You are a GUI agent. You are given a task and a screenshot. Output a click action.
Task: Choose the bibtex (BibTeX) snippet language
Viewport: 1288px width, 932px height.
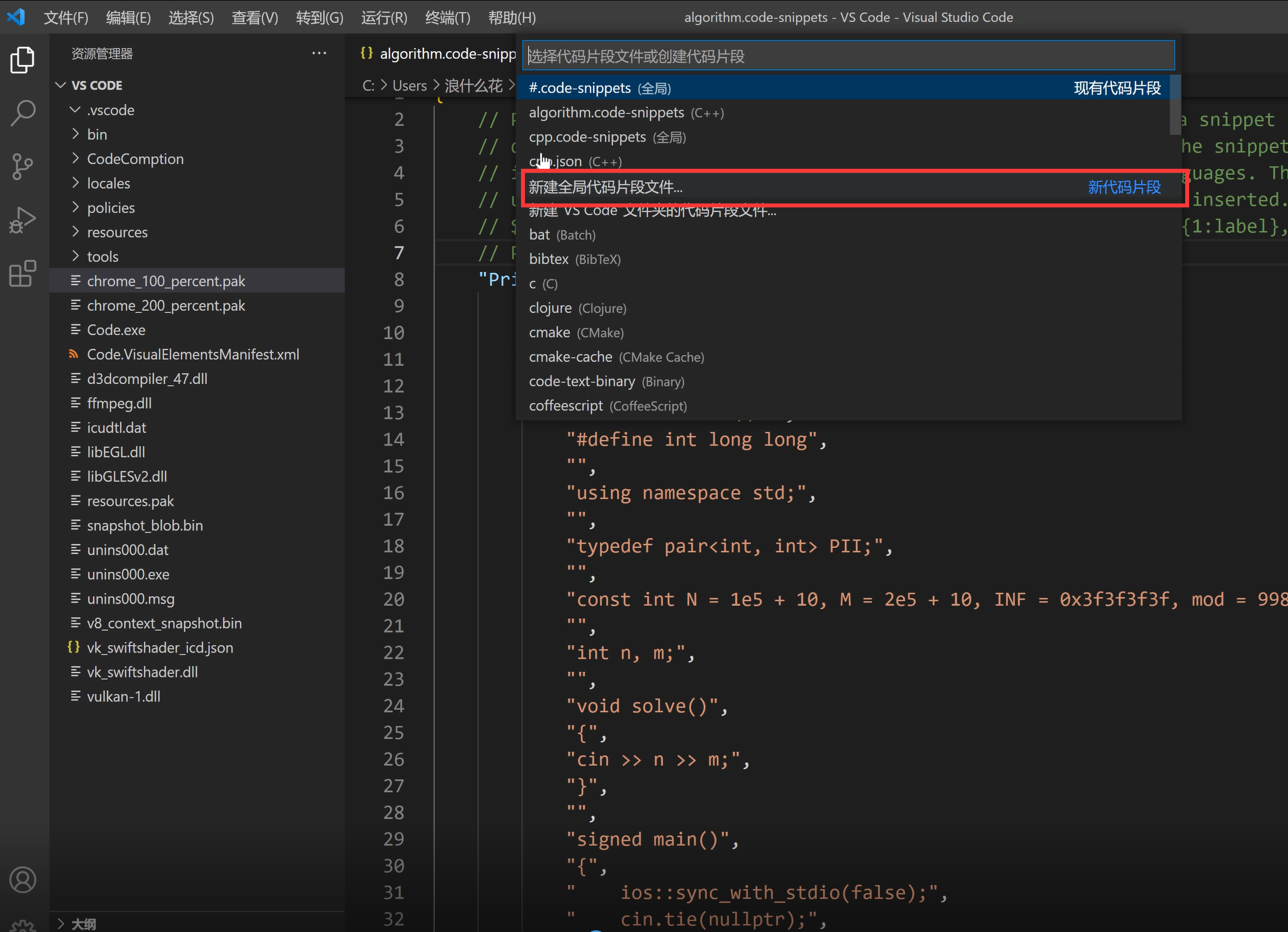[x=844, y=259]
